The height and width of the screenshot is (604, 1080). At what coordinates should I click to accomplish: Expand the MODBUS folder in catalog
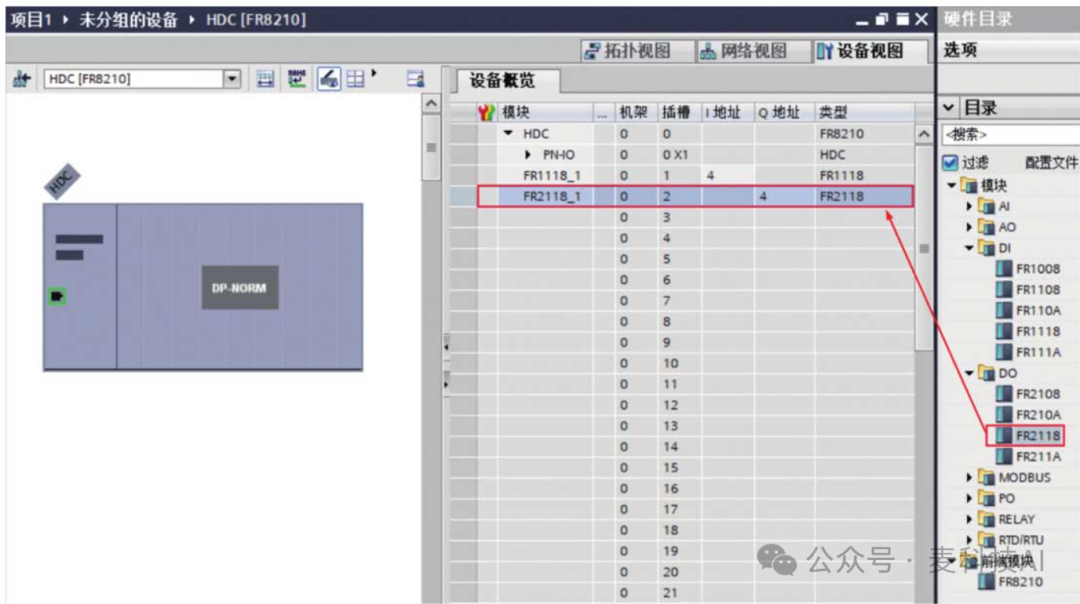pyautogui.click(x=969, y=477)
